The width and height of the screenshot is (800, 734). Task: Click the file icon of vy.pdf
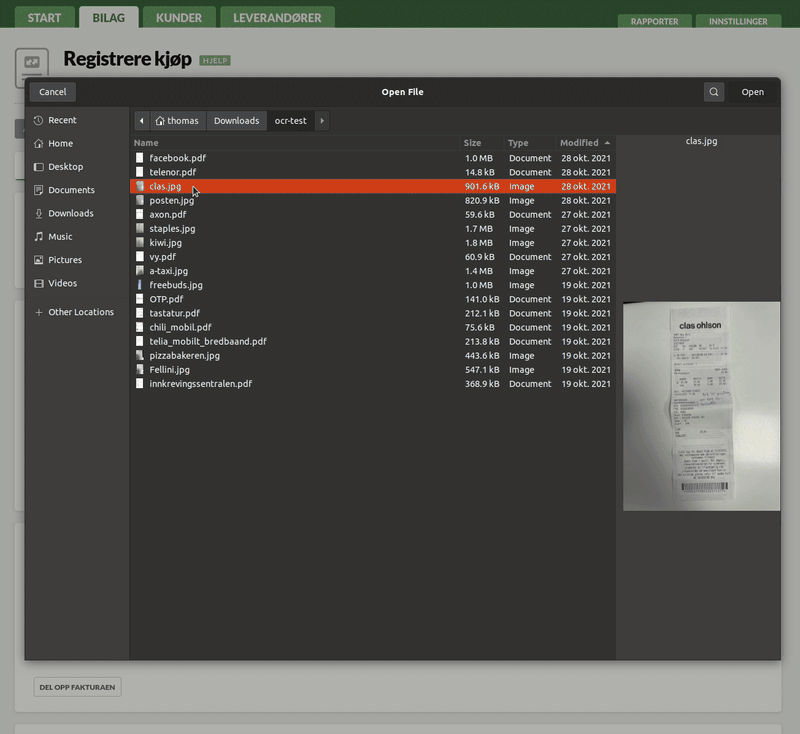click(x=139, y=257)
